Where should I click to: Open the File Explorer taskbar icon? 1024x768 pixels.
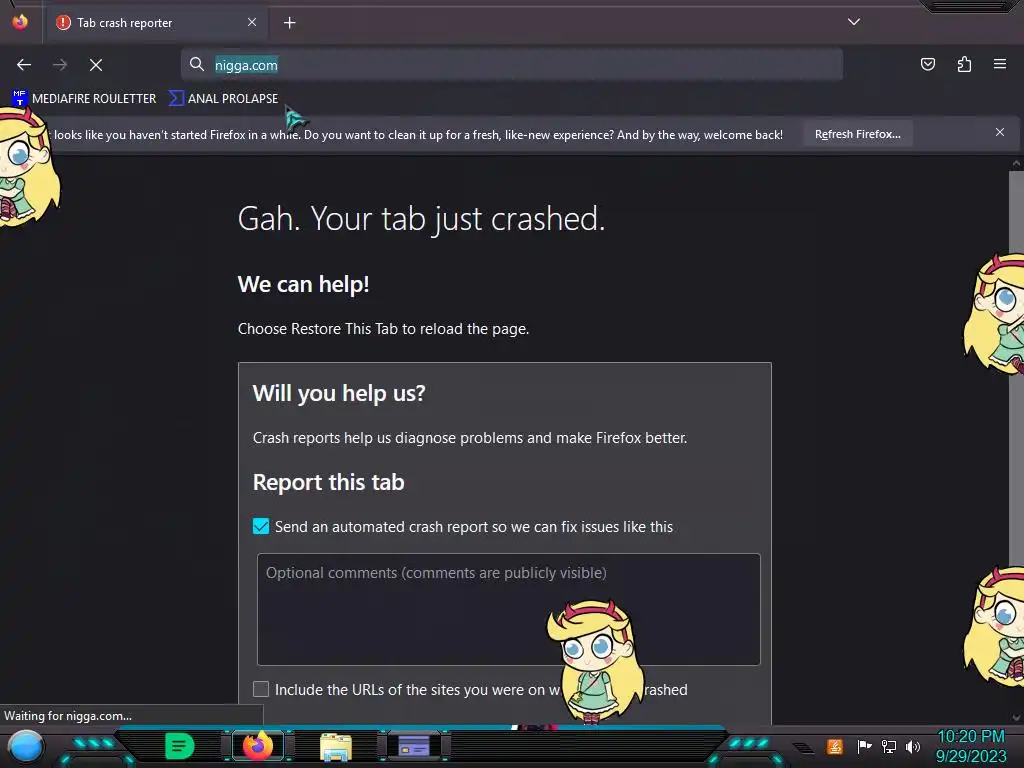[x=336, y=747]
